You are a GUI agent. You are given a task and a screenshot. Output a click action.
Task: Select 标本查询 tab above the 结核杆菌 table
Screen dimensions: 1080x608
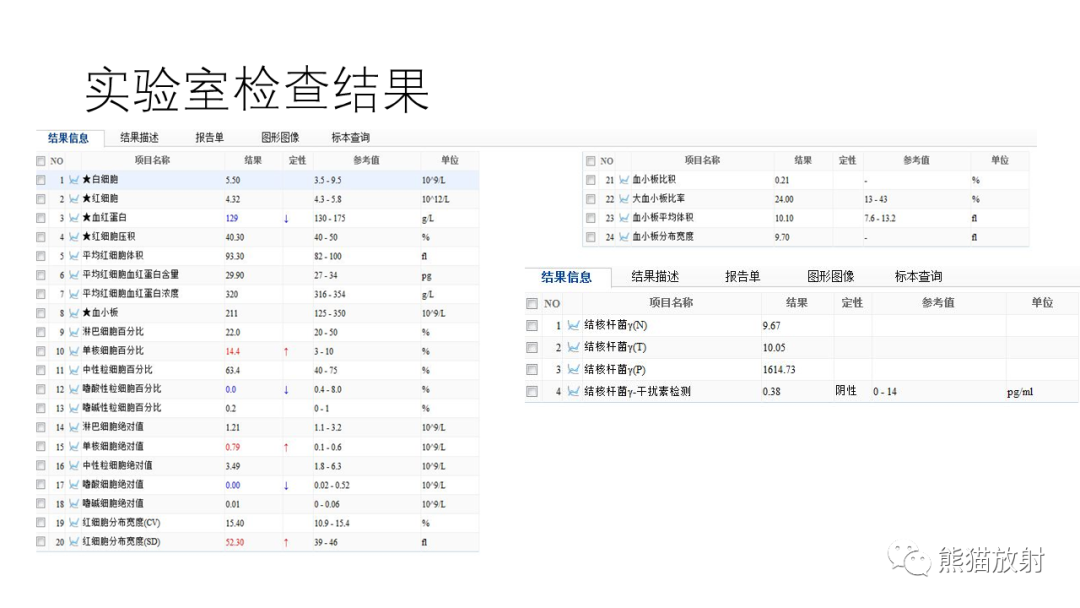pyautogui.click(x=918, y=277)
